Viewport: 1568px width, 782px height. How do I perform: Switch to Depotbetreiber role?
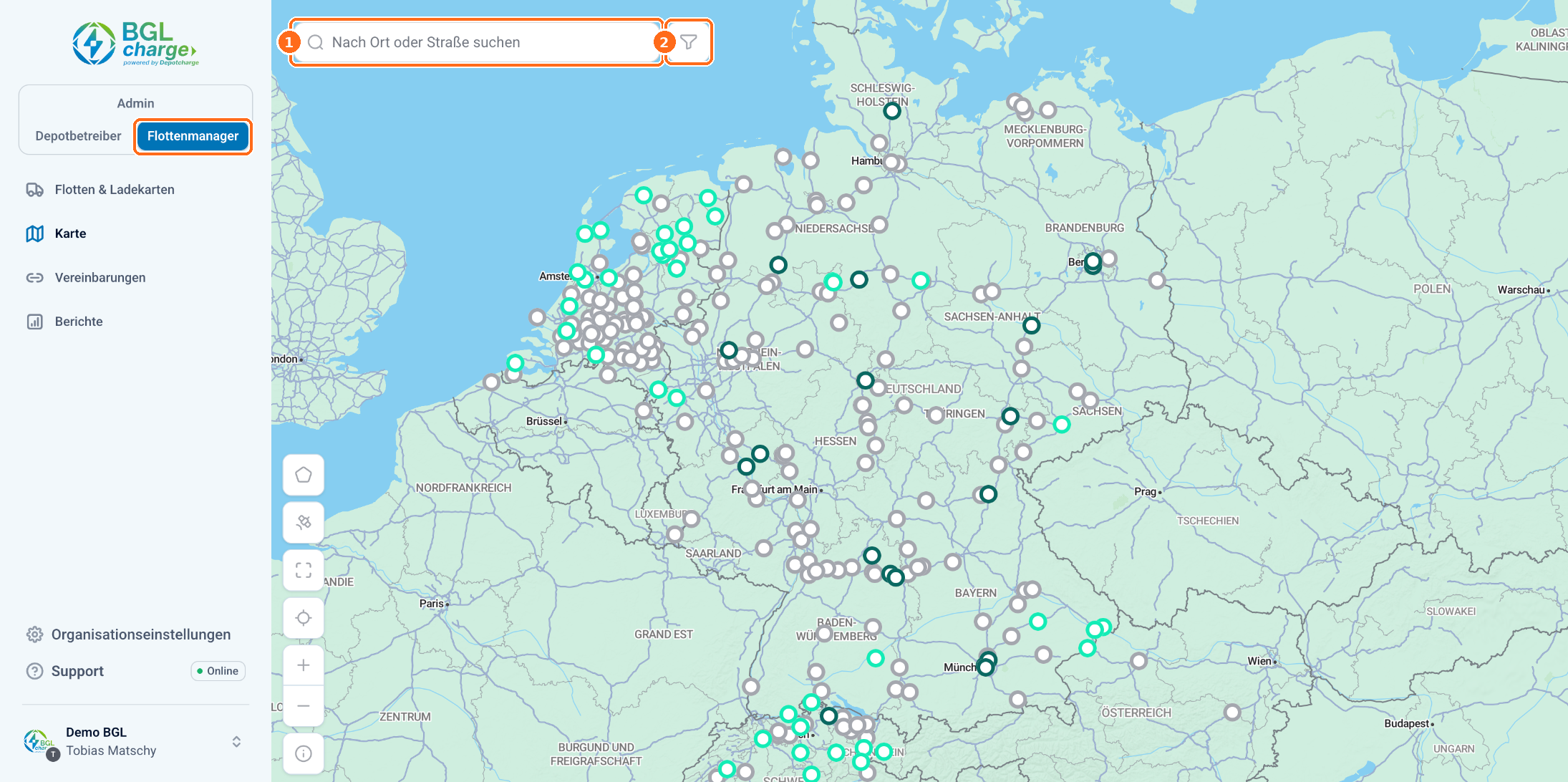click(x=78, y=136)
